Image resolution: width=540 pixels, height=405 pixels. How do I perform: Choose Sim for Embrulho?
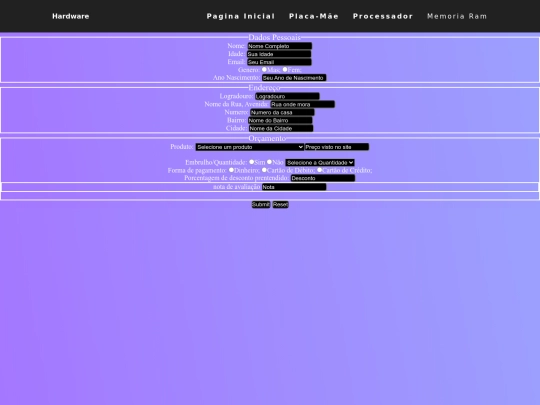coord(251,162)
